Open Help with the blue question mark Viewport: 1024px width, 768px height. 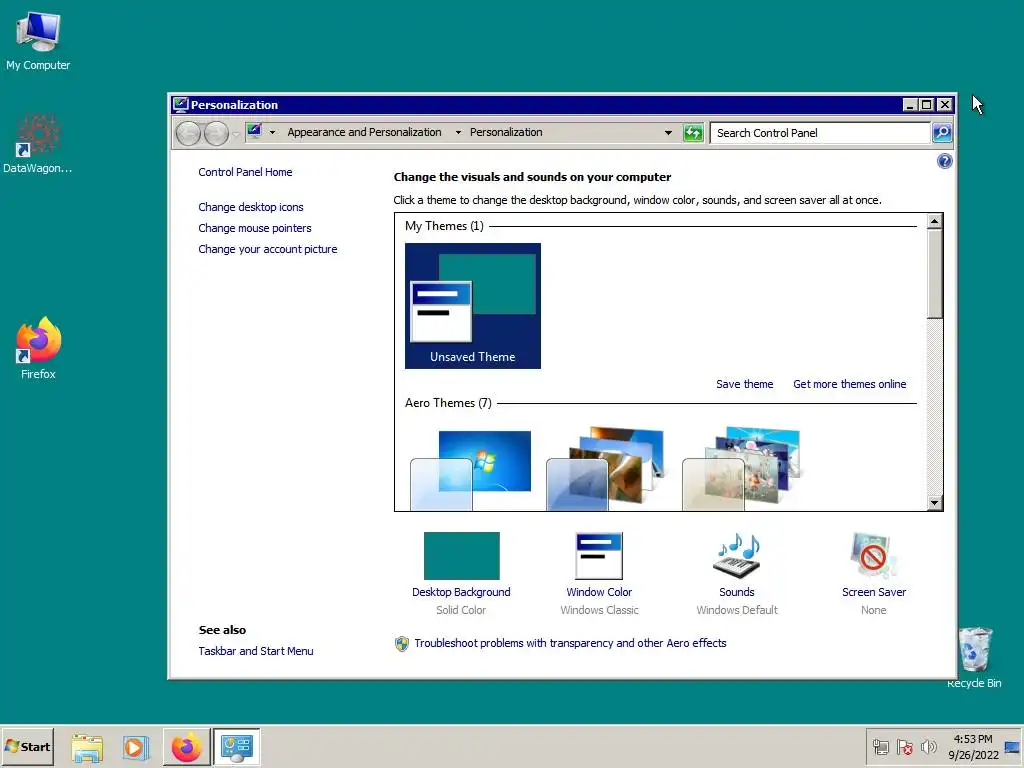pyautogui.click(x=944, y=161)
